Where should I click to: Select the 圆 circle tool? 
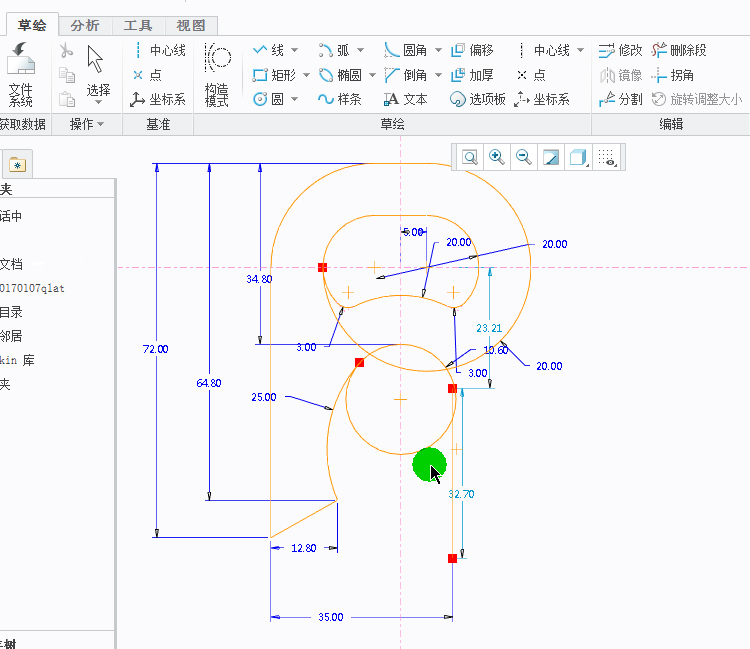click(268, 99)
